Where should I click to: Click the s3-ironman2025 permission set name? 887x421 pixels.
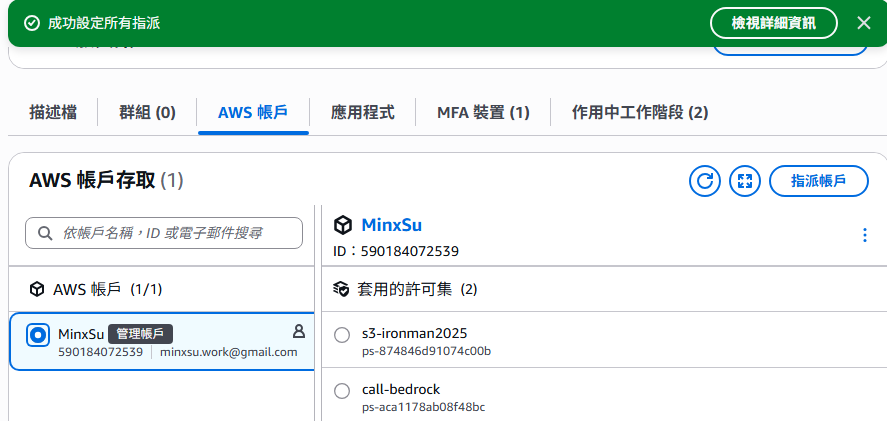[x=415, y=333]
